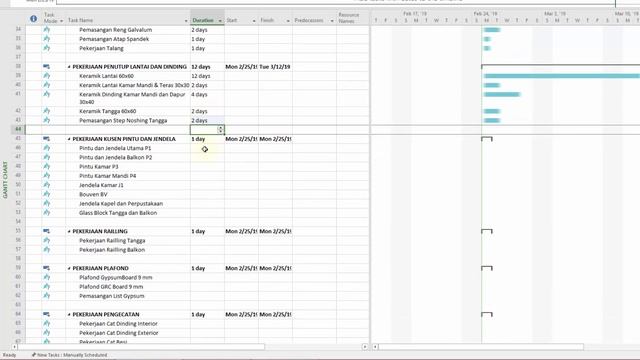Click the Gantt bar for Pemasangan Reng Galvalum

[492, 30]
